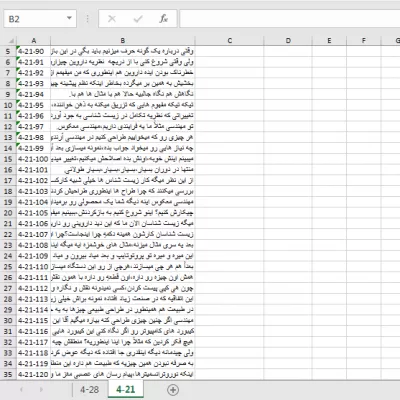Image resolution: width=400 pixels, height=400 pixels.
Task: Select sheet tab 4-21
Action: pos(126,389)
